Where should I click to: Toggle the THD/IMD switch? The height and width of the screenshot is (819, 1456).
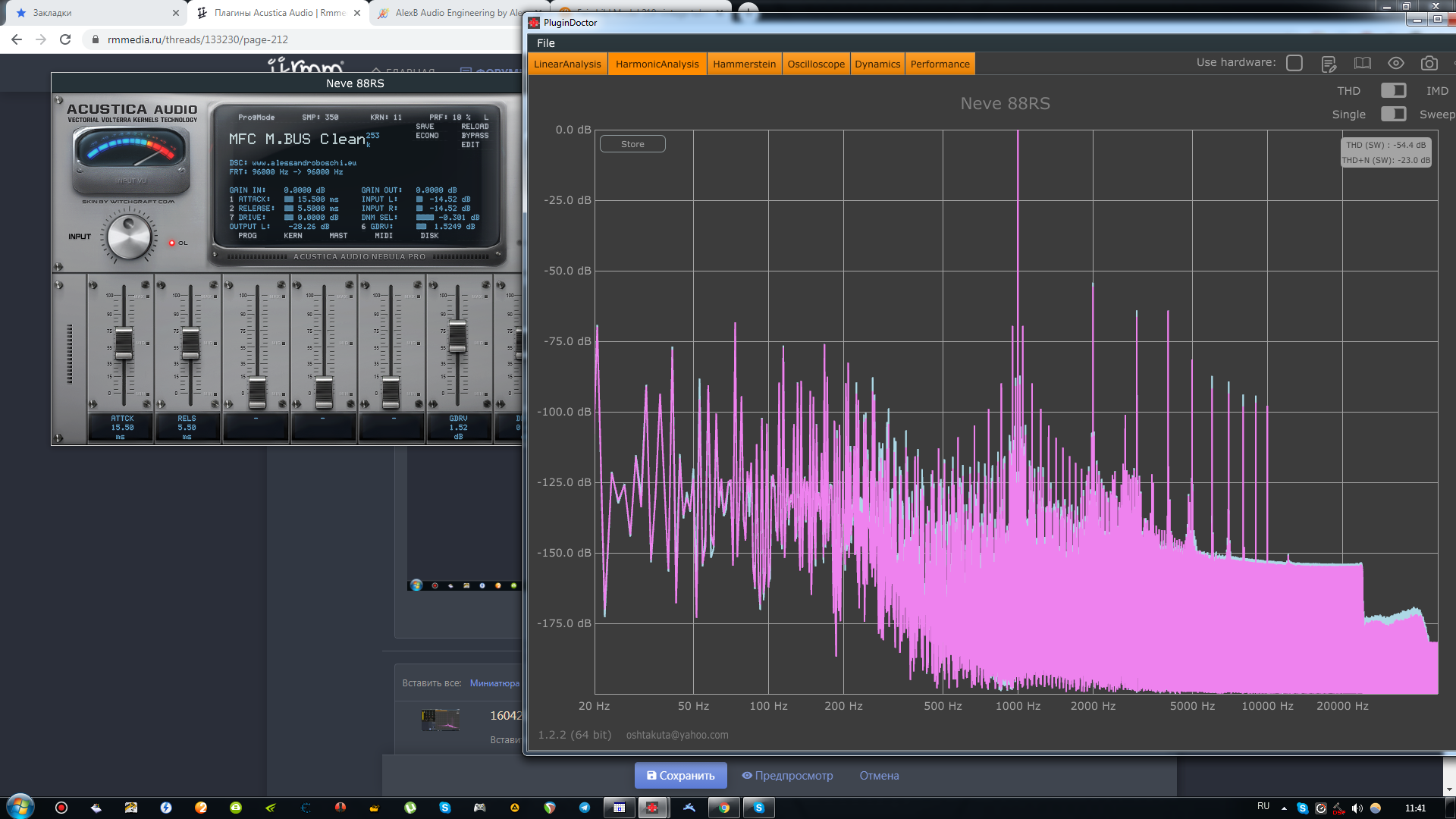(1393, 91)
